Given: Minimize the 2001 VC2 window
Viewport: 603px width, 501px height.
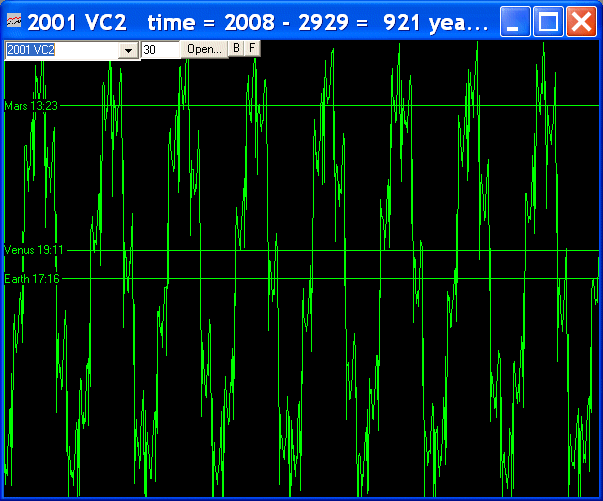Looking at the screenshot, I should point(514,21).
